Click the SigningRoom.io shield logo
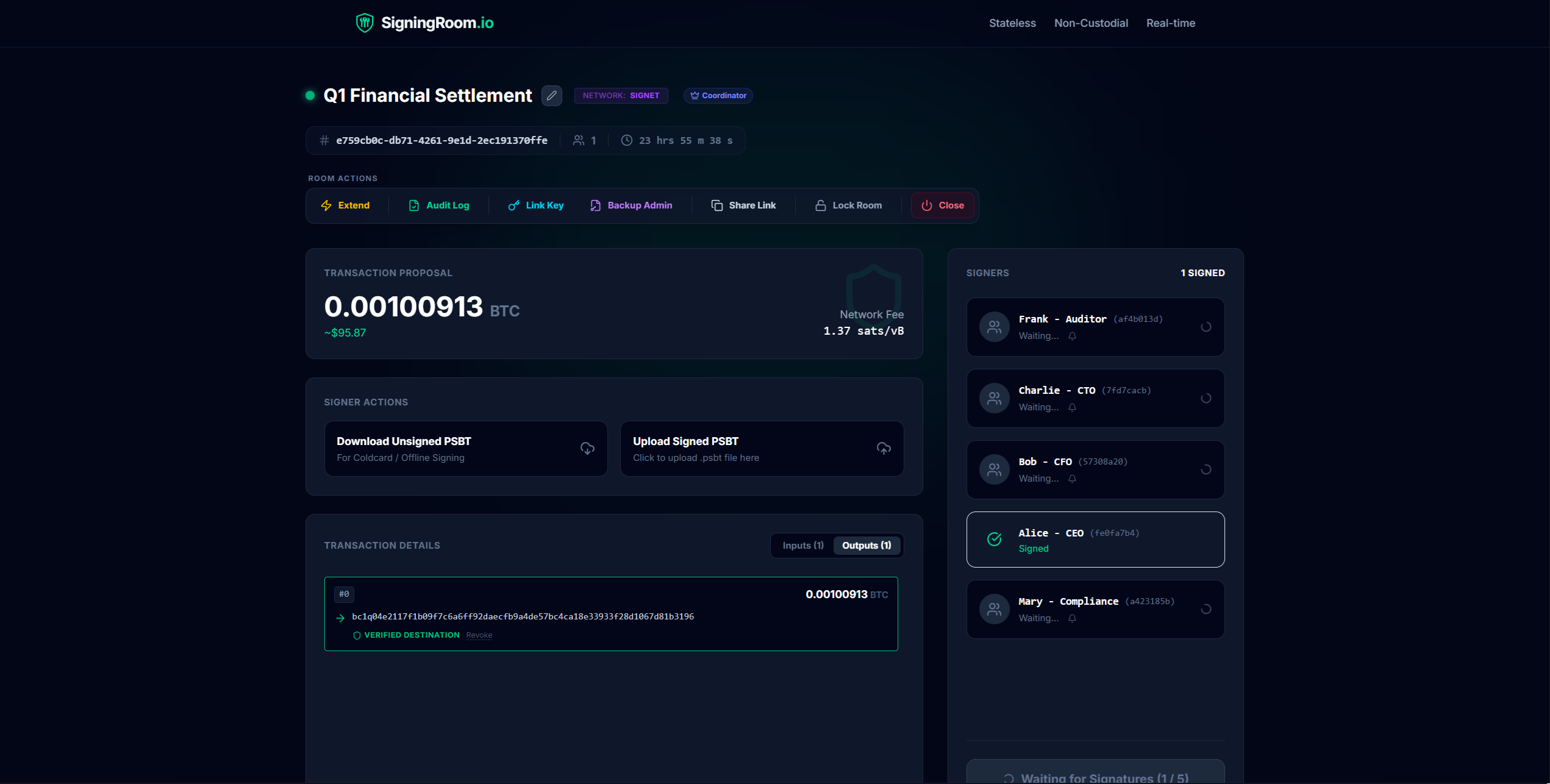 point(363,23)
